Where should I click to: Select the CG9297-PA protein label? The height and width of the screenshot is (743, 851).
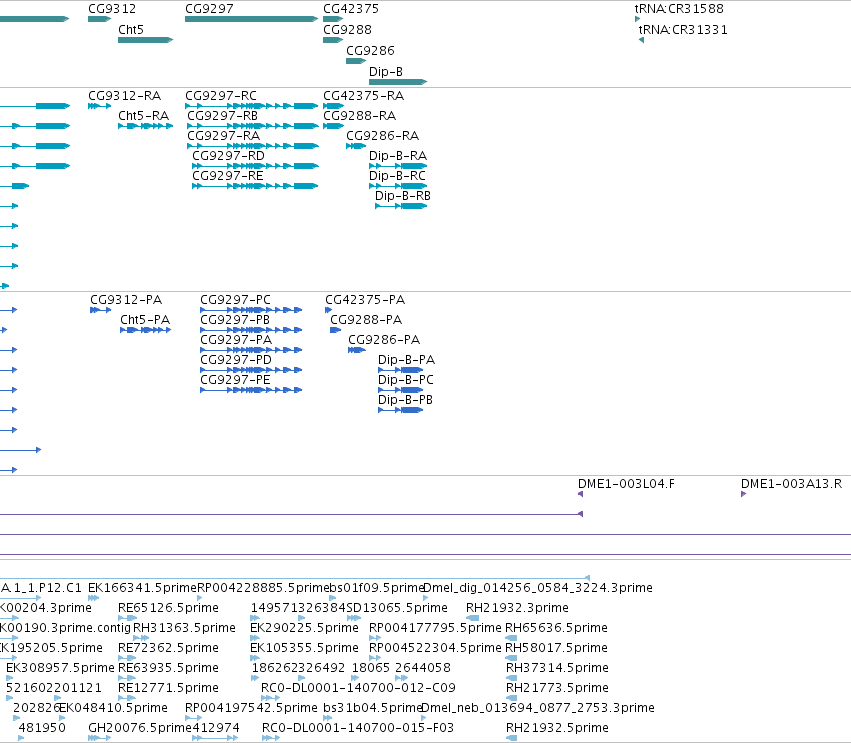236,340
